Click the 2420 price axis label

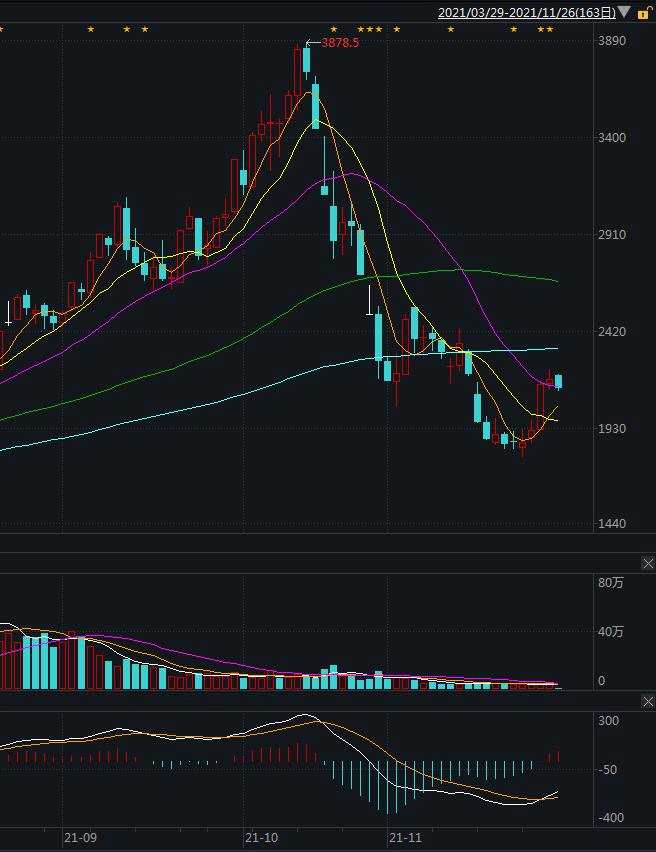(x=612, y=331)
